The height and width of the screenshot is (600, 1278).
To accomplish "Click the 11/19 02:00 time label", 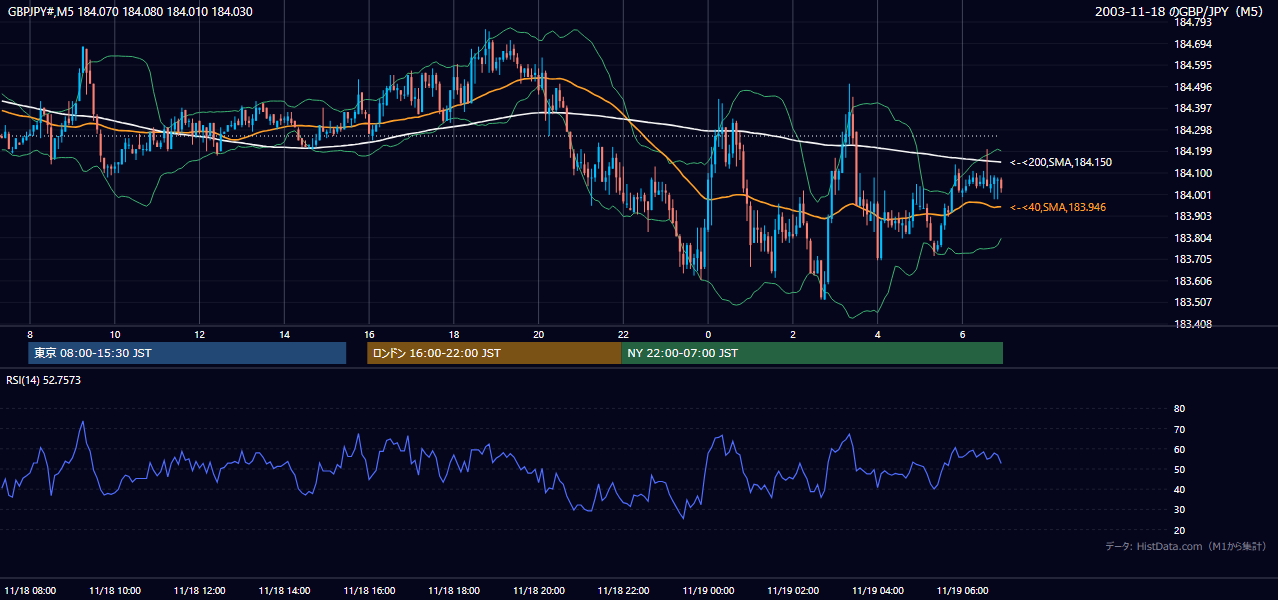I will (x=793, y=590).
